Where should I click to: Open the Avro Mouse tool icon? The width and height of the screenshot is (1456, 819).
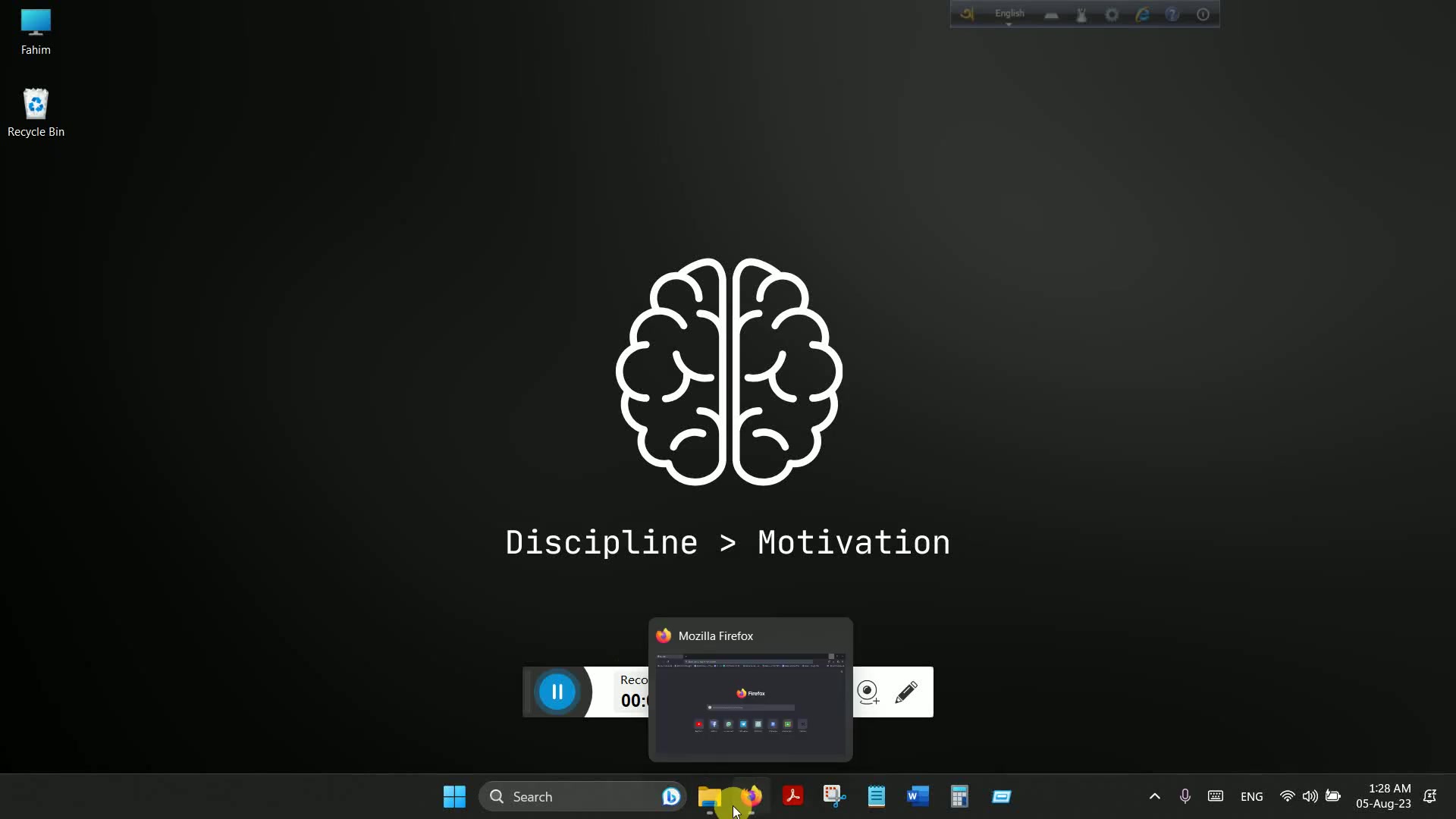(x=1081, y=14)
